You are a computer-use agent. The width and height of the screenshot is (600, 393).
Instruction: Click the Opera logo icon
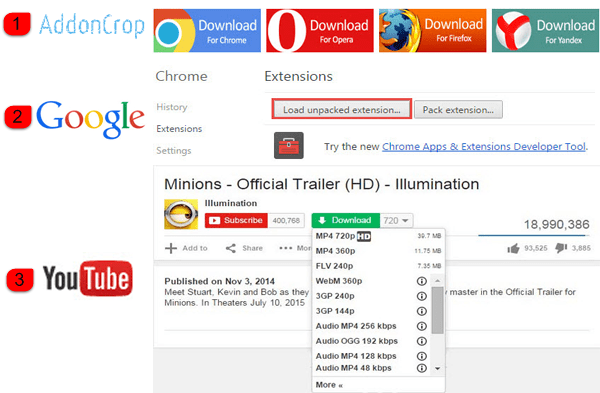coord(287,31)
